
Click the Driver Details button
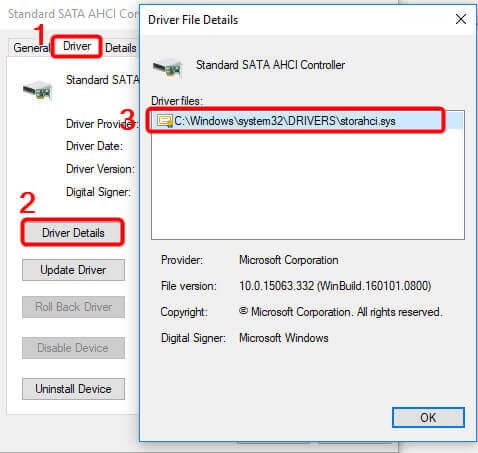tap(73, 233)
